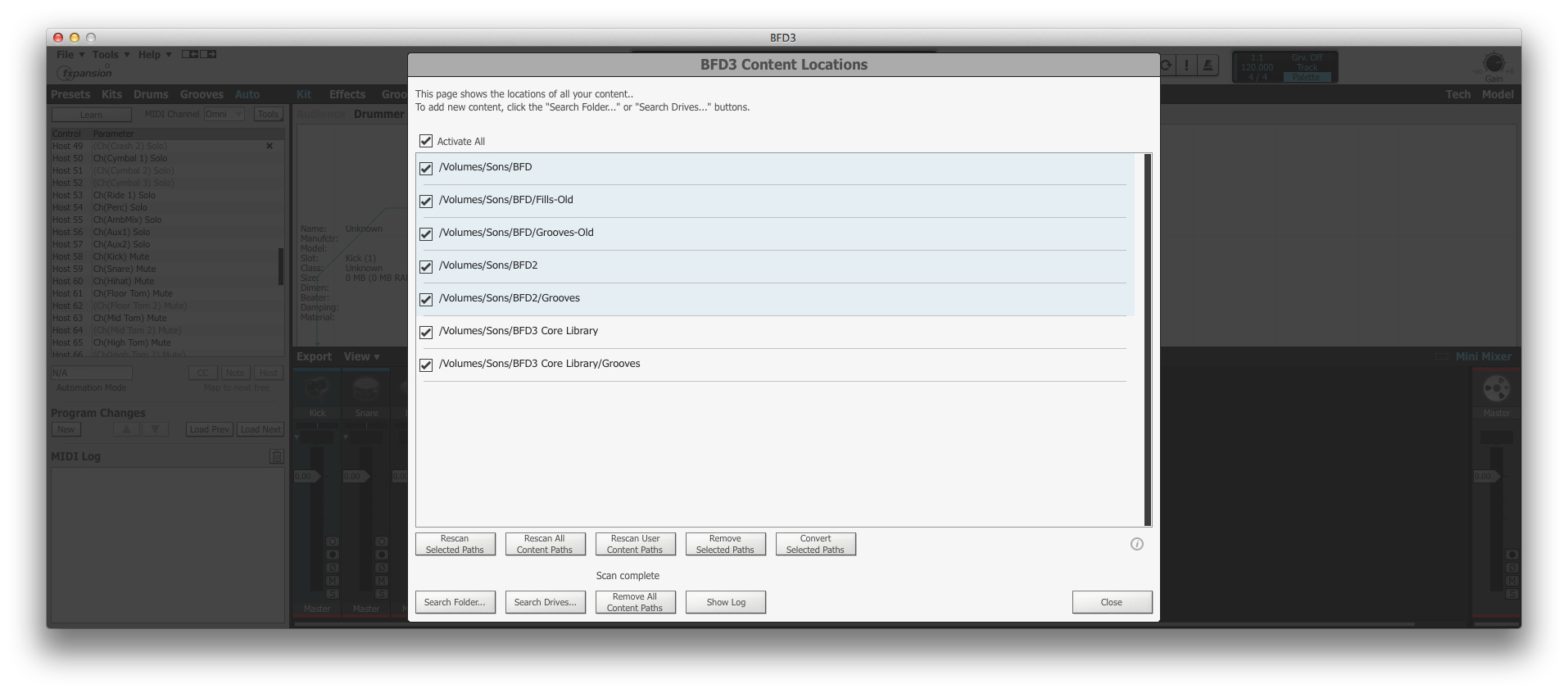
Task: Select the /Volumes/Sons/BFD3 Core Library row
Action: [775, 332]
